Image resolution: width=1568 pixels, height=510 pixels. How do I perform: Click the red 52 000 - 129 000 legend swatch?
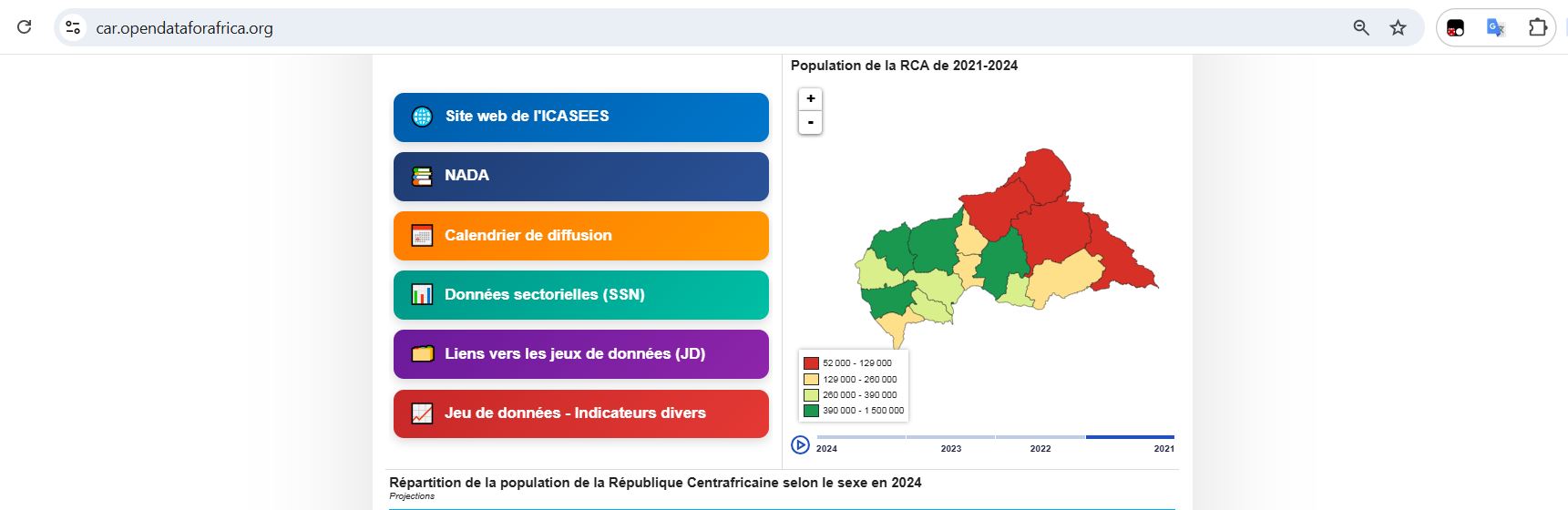click(x=811, y=362)
